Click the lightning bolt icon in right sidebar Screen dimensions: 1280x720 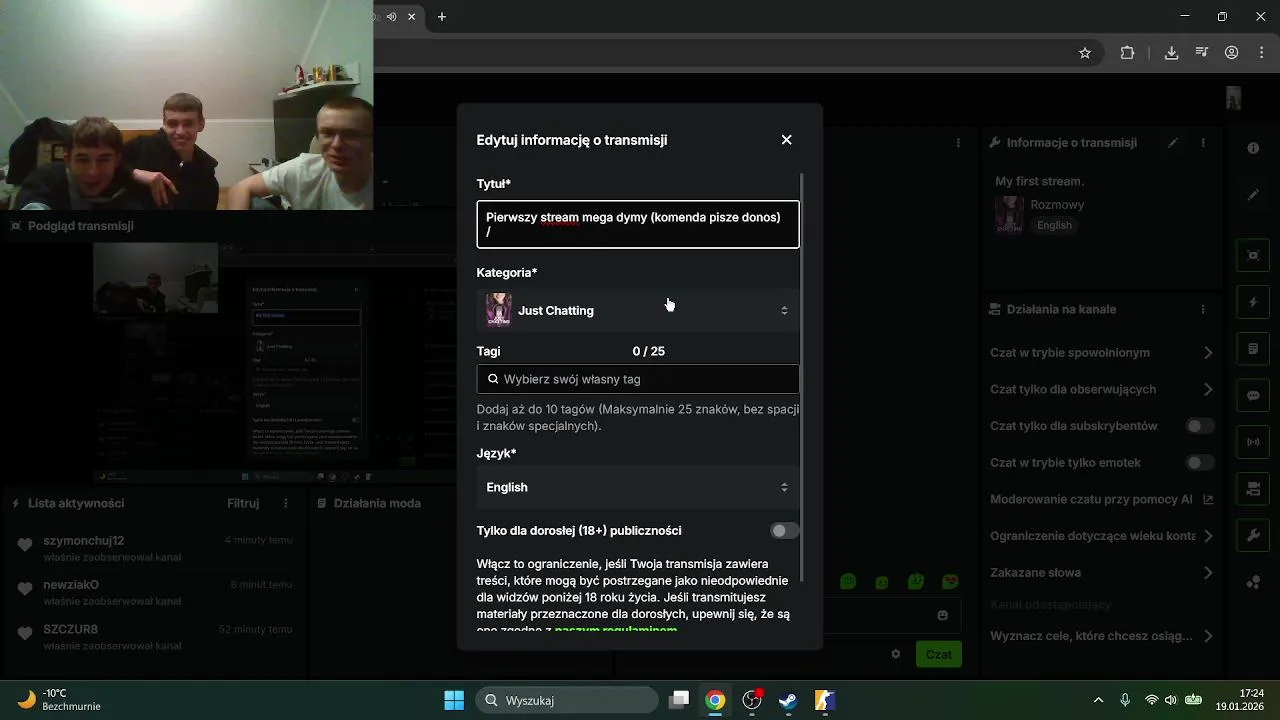(x=1253, y=302)
